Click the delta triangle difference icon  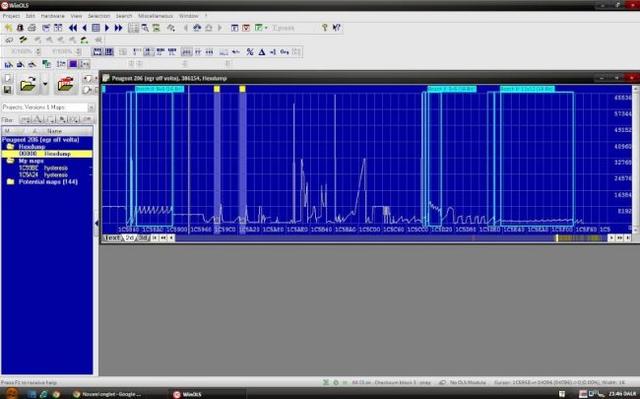coord(262,52)
